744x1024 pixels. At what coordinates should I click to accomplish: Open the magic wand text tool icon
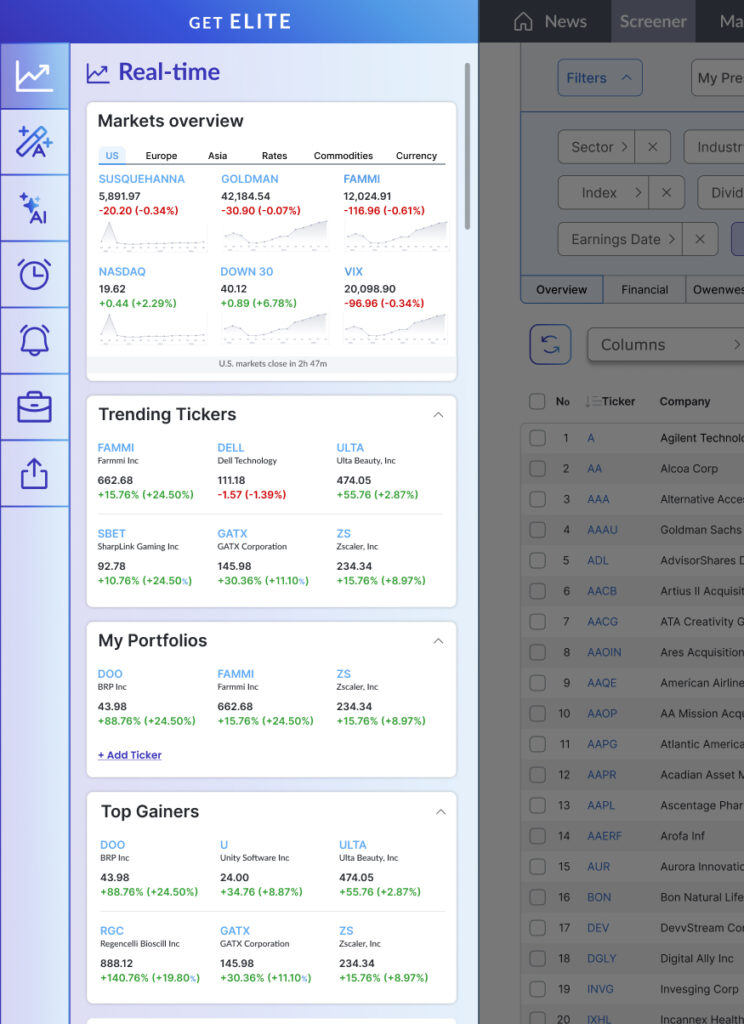pyautogui.click(x=34, y=142)
